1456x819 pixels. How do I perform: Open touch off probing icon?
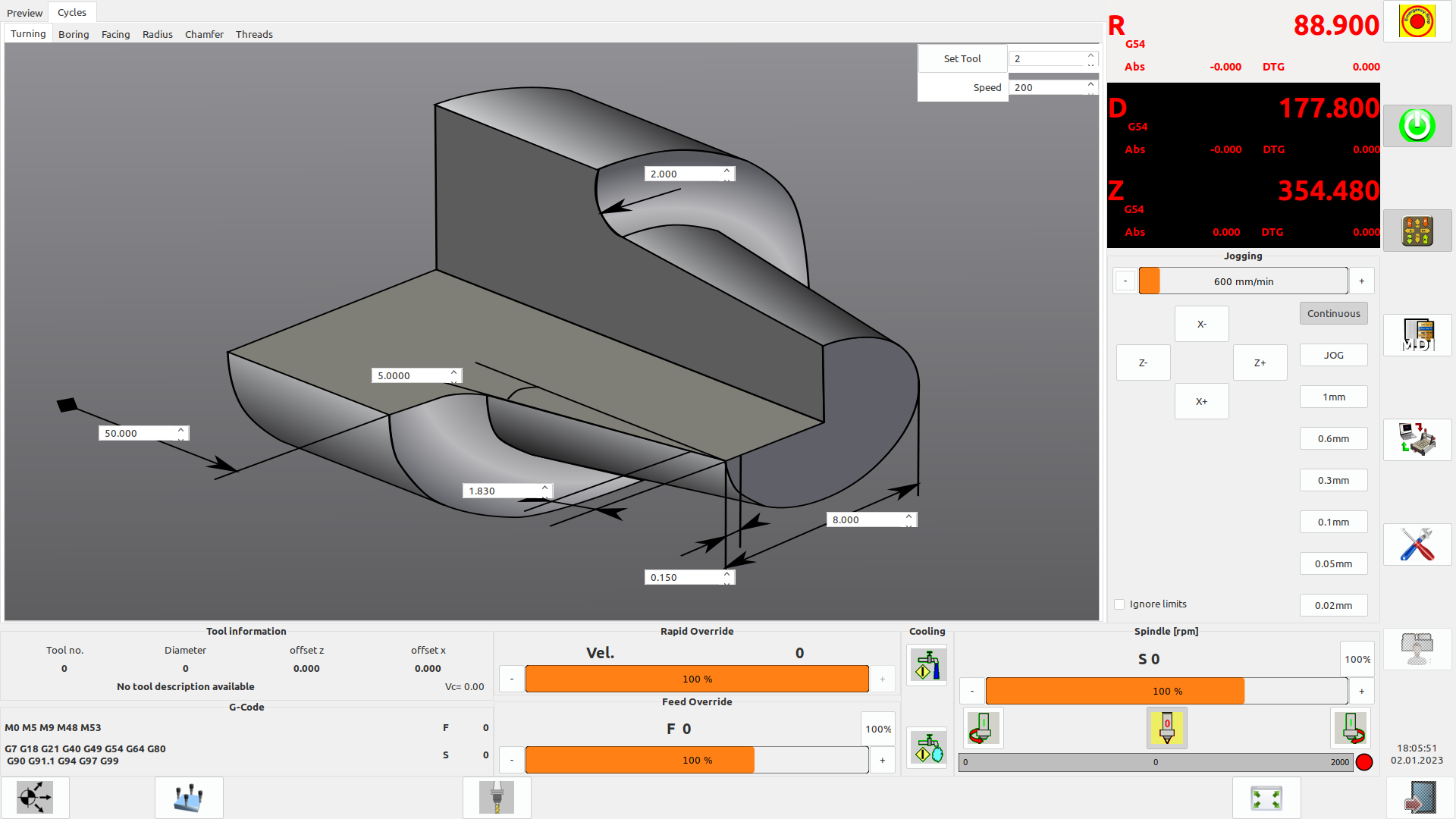189,798
